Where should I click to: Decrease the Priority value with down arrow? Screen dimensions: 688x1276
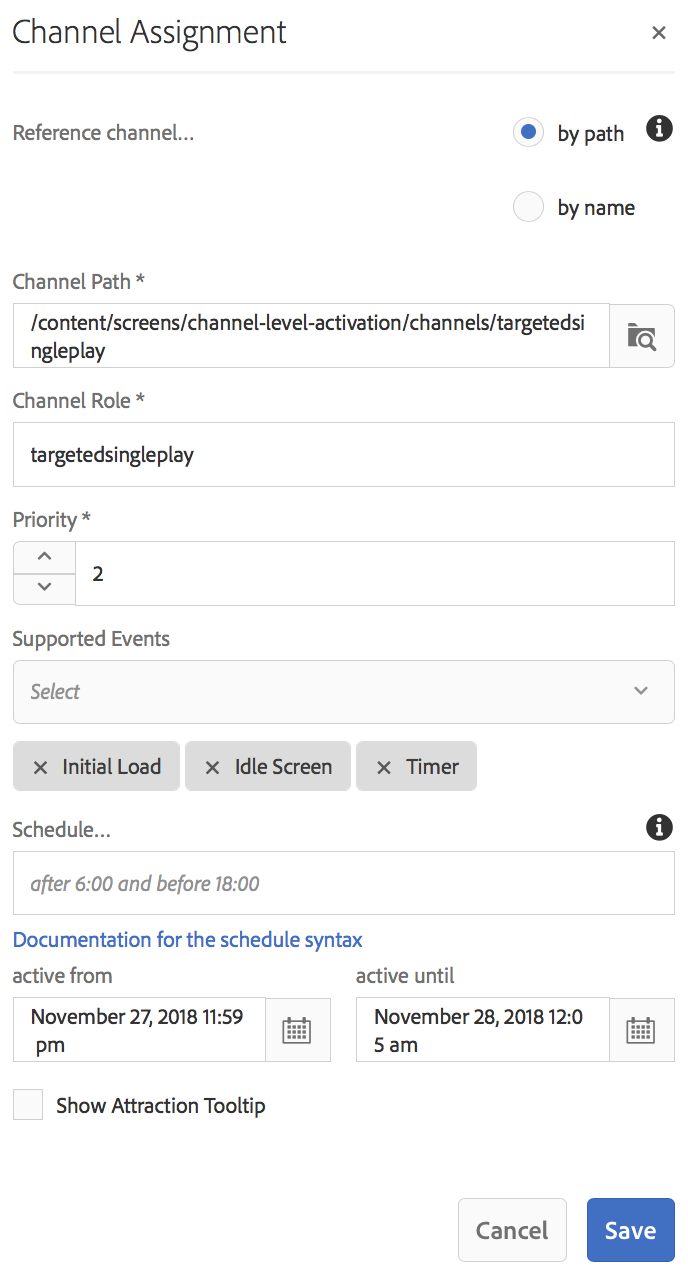coord(44,588)
